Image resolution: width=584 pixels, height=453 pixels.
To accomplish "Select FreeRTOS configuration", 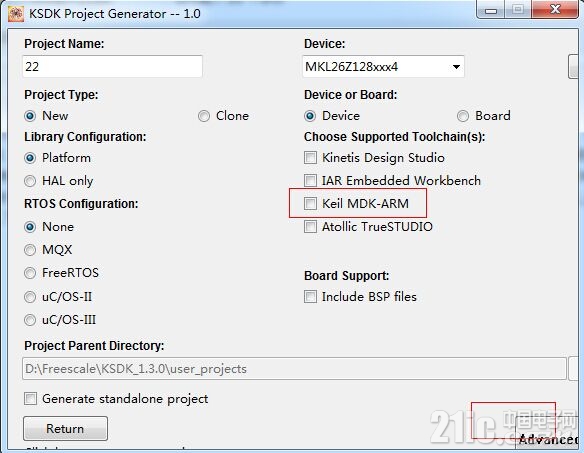I will 30,273.
